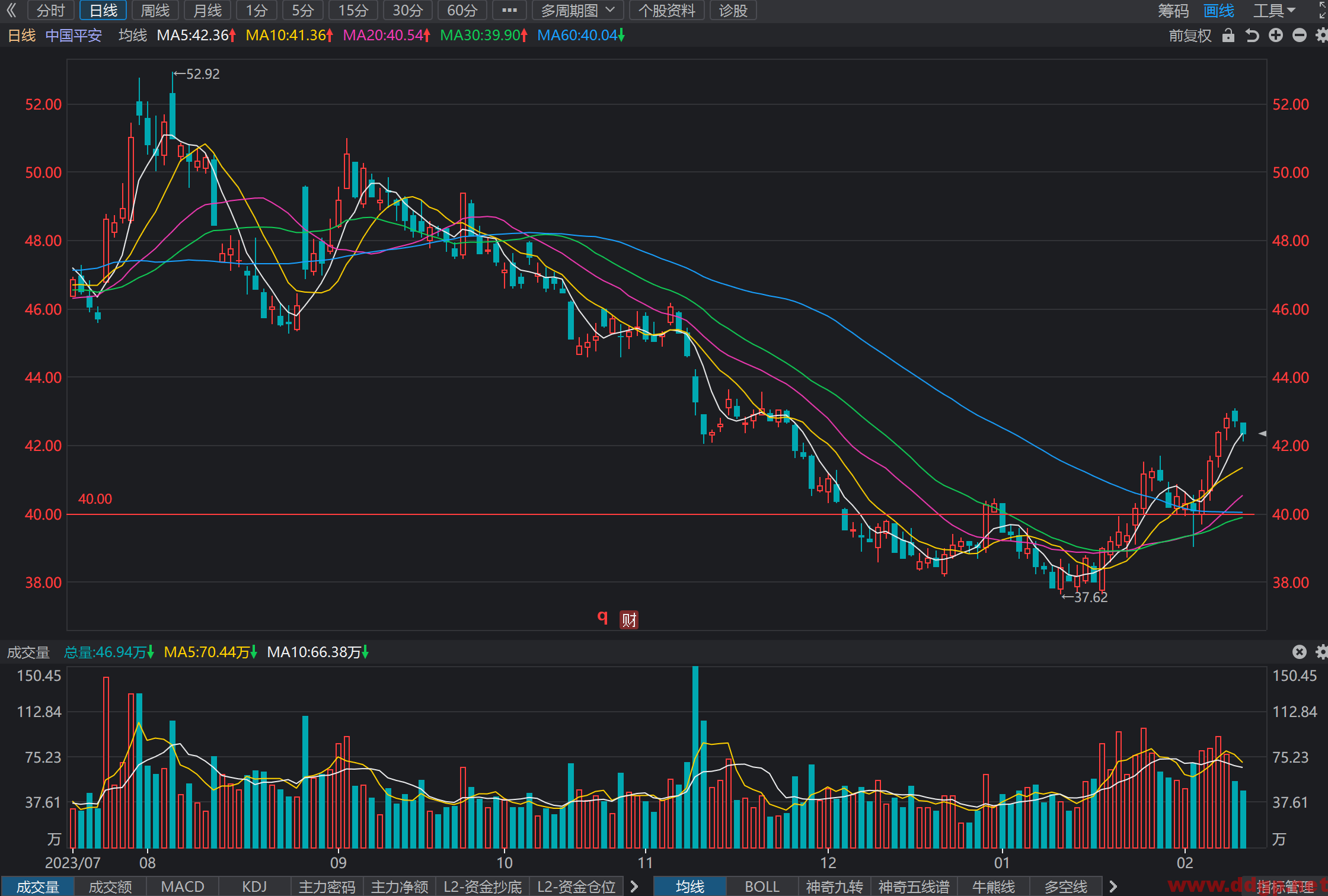Image resolution: width=1328 pixels, height=896 pixels.
Task: Zoom out the chart with minus icon
Action: point(1300,36)
